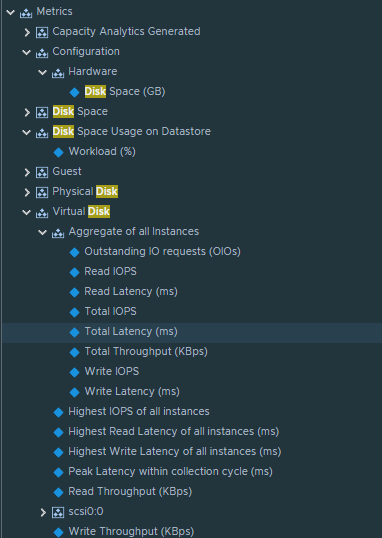The image size is (382, 538).
Task: Expand the Physical Disk group
Action: click(27, 192)
